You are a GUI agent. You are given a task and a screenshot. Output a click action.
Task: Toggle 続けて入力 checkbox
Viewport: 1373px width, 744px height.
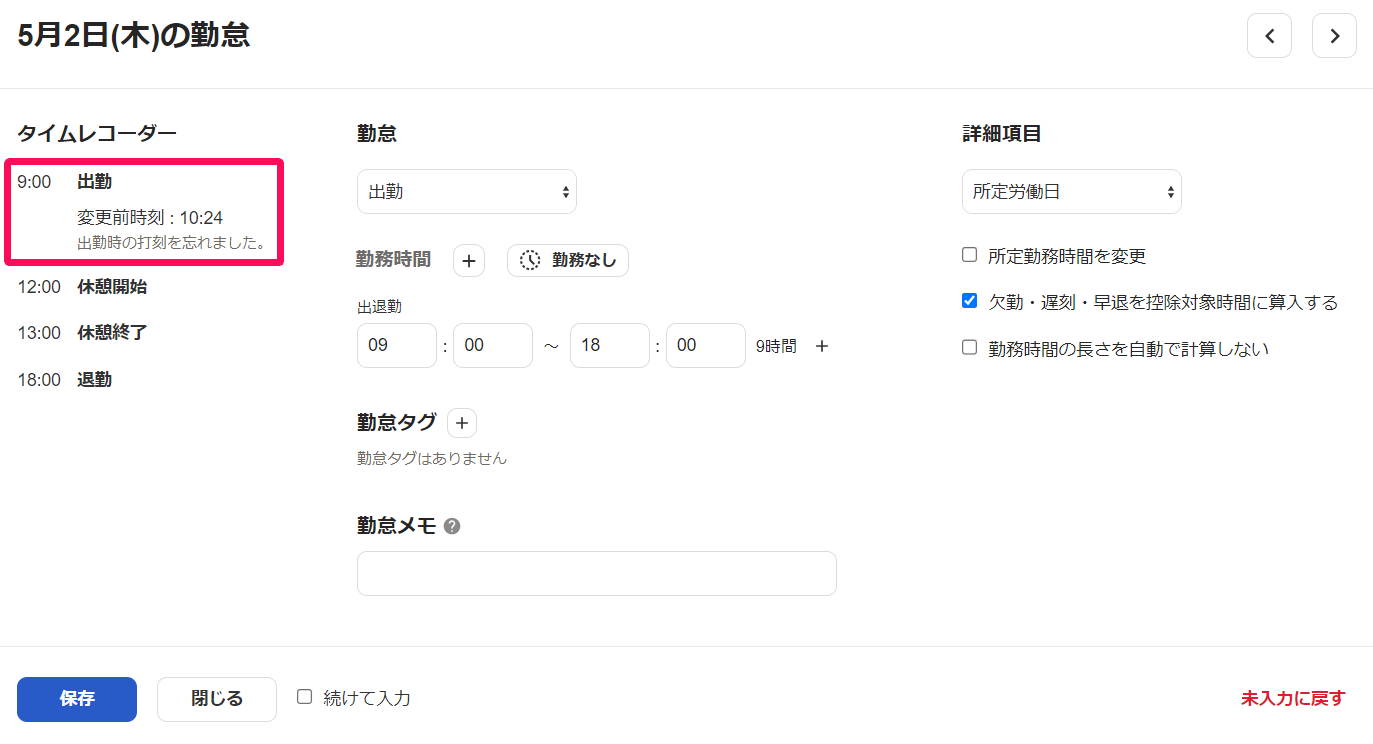point(305,697)
